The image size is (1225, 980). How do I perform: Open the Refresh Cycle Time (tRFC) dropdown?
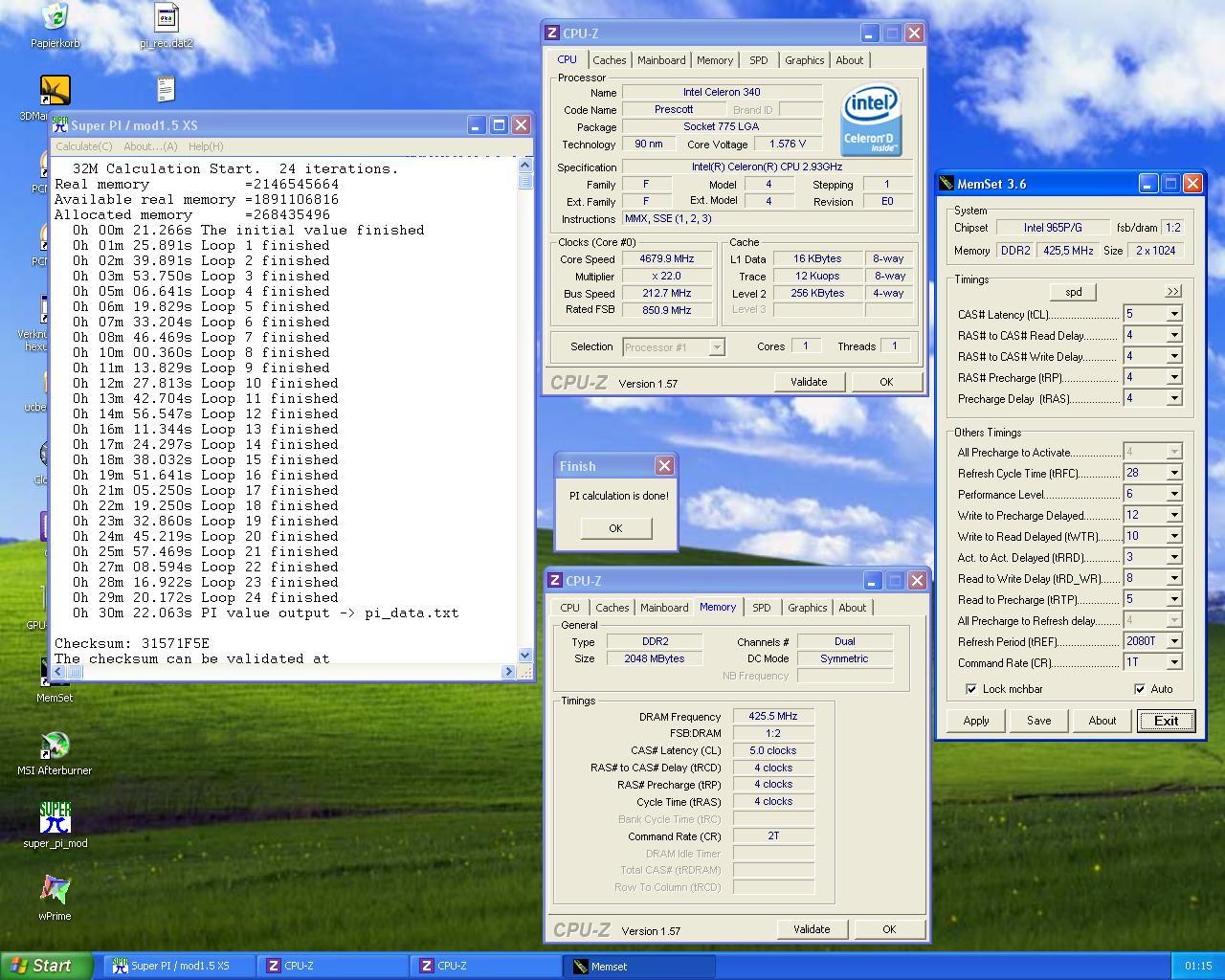[1174, 473]
